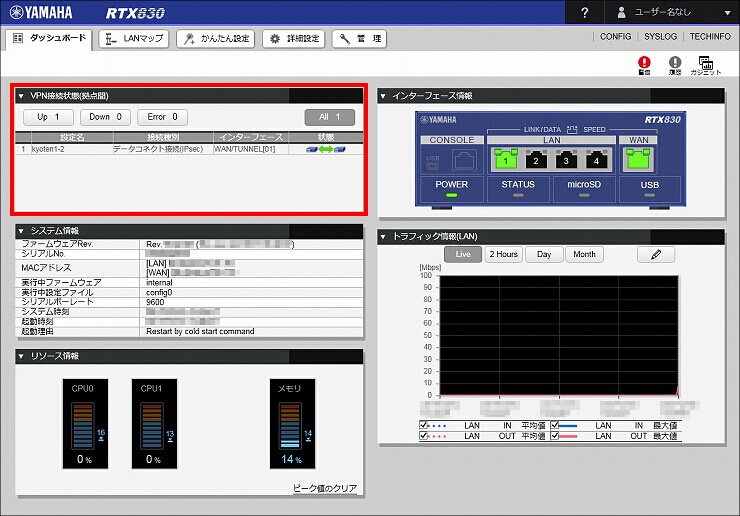Filter VPN list by Down 0
The width and height of the screenshot is (740, 516).
(x=105, y=117)
